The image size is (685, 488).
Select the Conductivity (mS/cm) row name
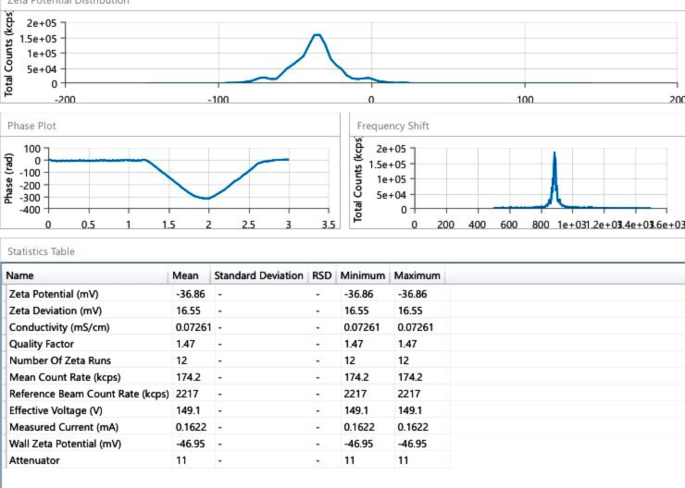point(59,327)
